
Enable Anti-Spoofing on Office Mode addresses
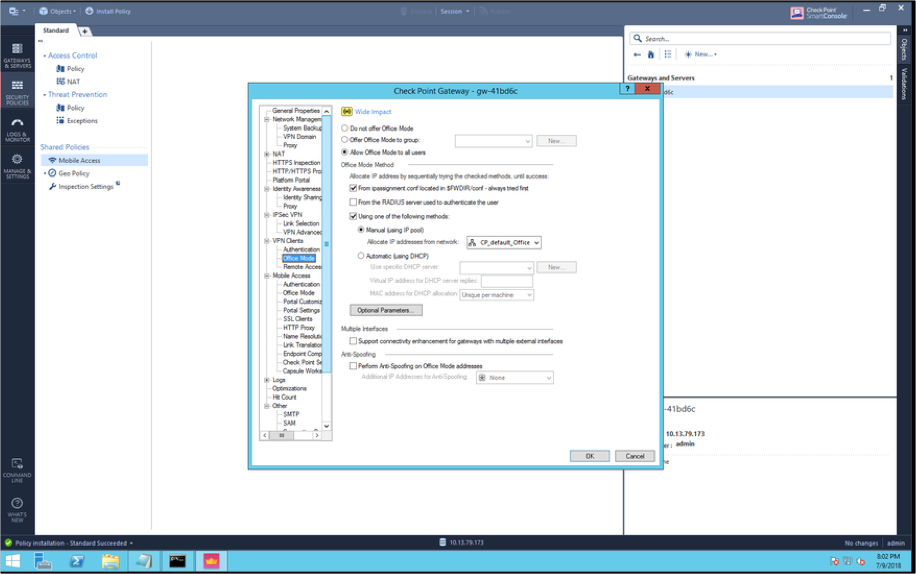click(x=353, y=366)
